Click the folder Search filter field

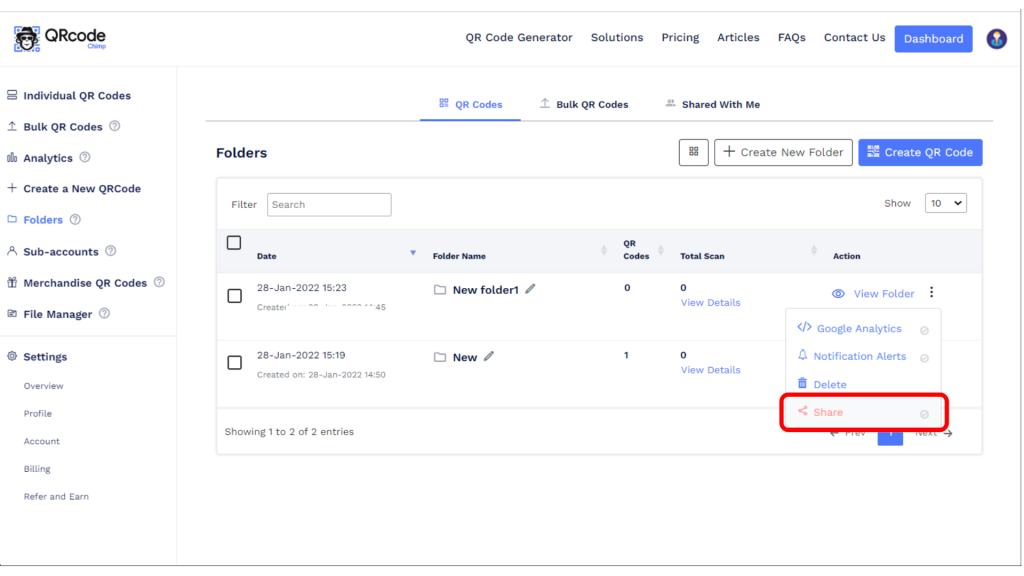329,204
